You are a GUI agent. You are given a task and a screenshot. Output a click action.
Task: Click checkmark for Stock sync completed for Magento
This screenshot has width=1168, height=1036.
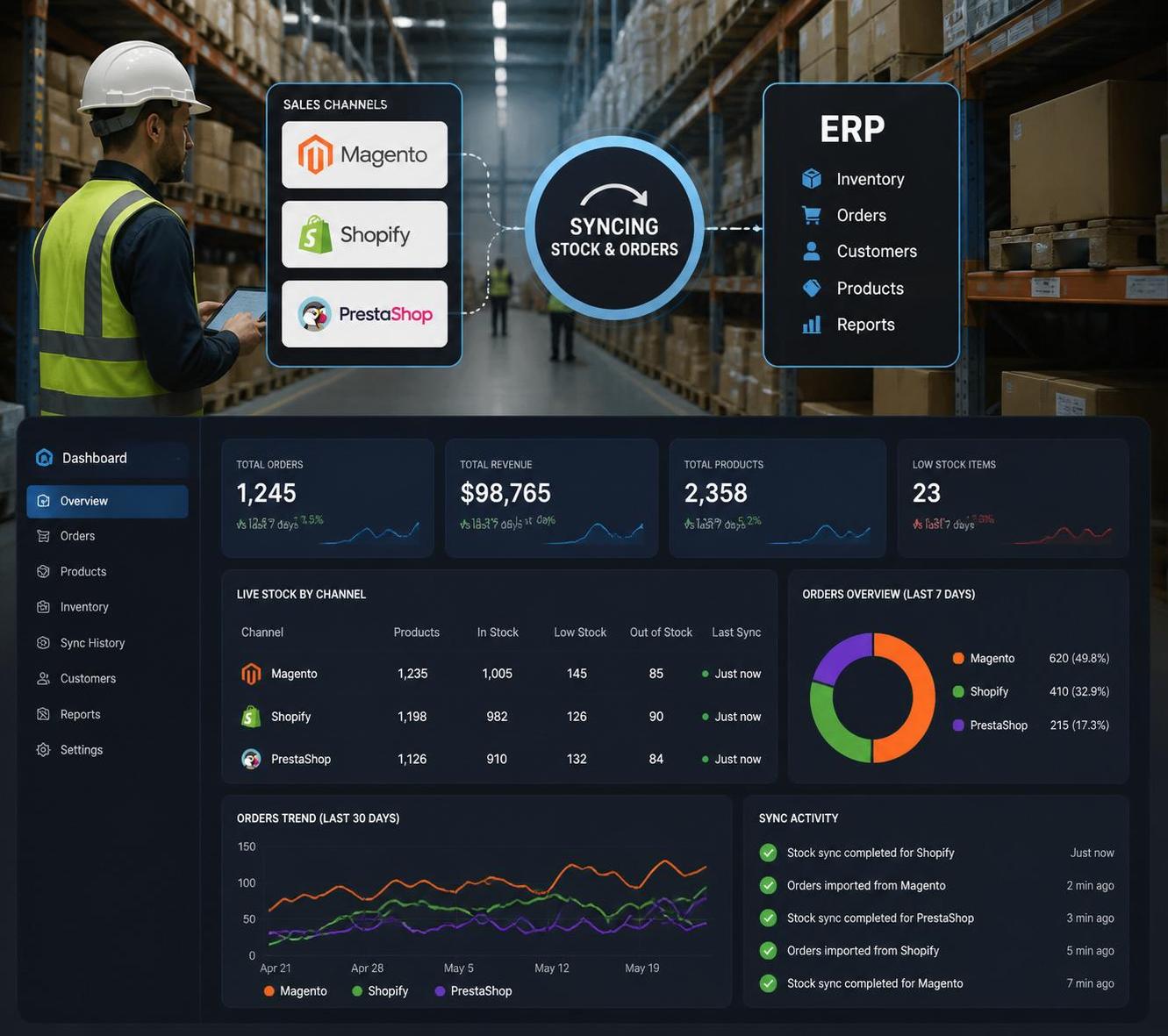(768, 983)
